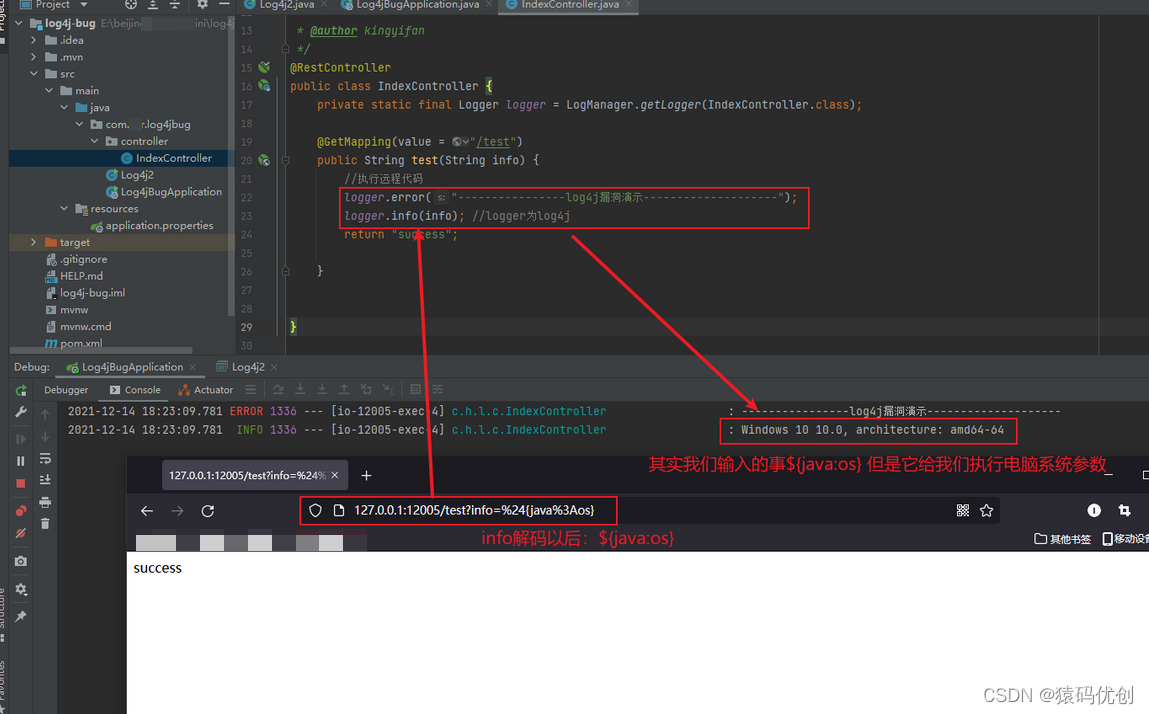The height and width of the screenshot is (714, 1149).
Task: Click the browser address bar URL
Action: 474,510
